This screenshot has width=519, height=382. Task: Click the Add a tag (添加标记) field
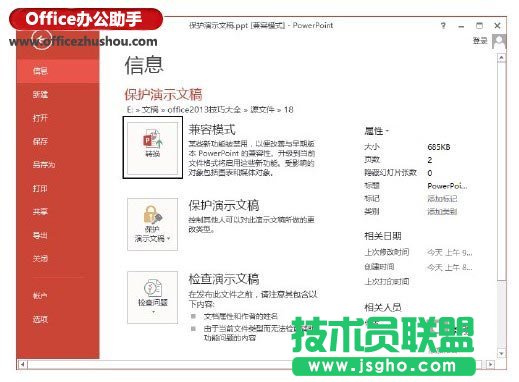coord(442,199)
